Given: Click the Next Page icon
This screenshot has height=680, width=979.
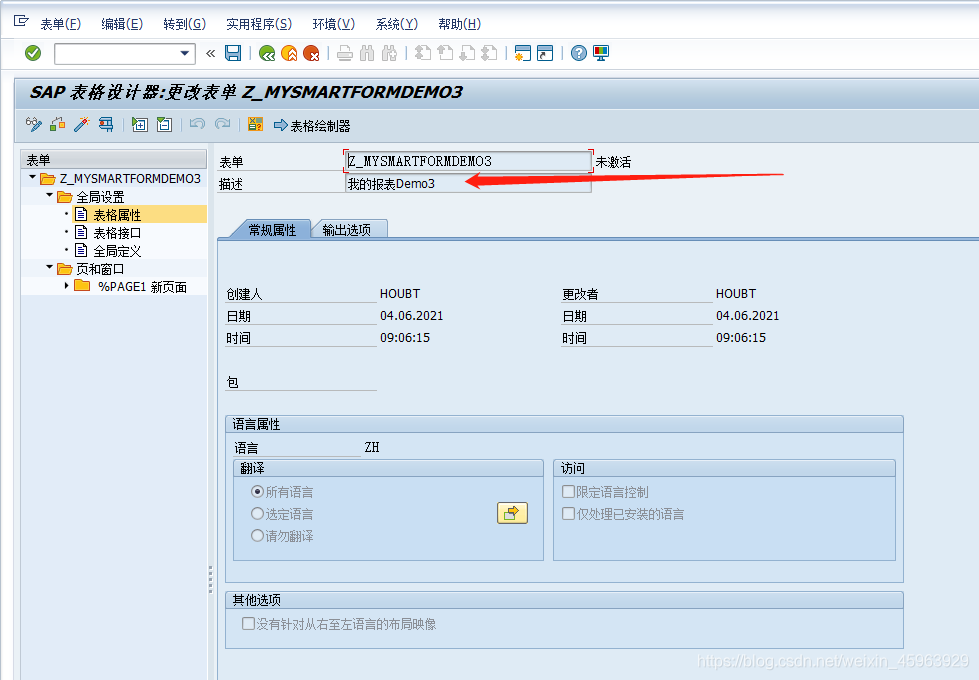Looking at the screenshot, I should click(x=467, y=54).
